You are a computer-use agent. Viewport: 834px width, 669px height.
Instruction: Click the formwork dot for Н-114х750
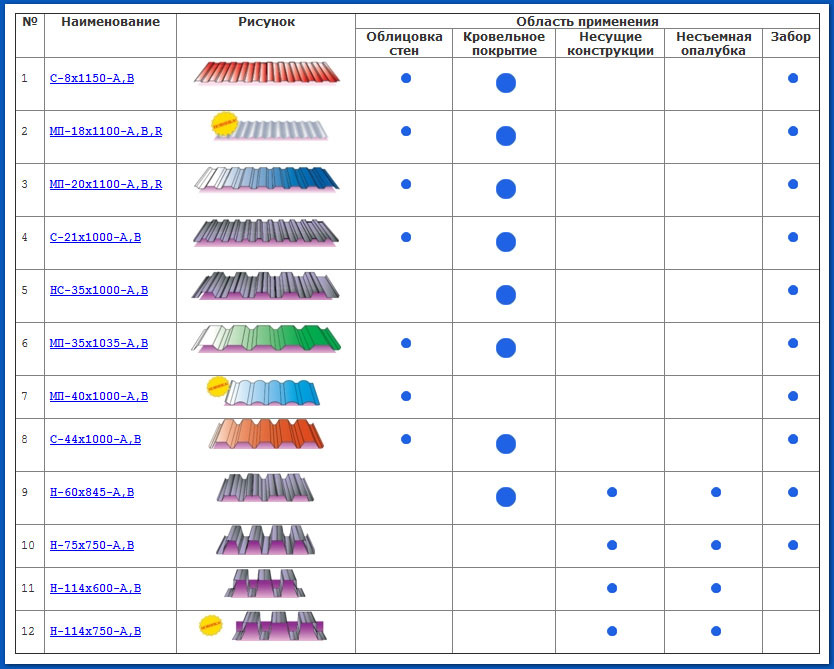pyautogui.click(x=716, y=631)
